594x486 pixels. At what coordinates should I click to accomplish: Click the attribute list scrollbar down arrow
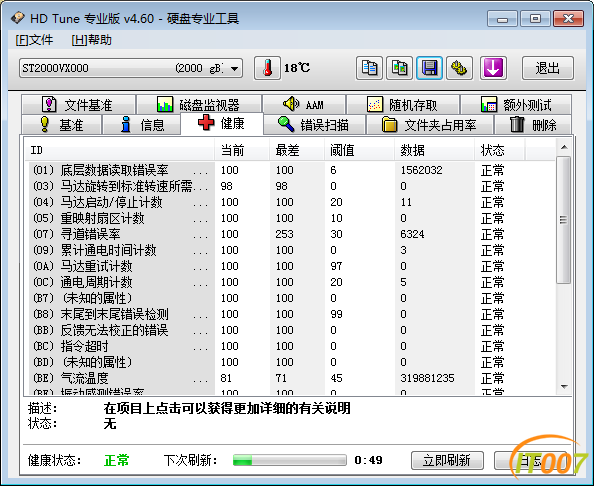(x=564, y=387)
